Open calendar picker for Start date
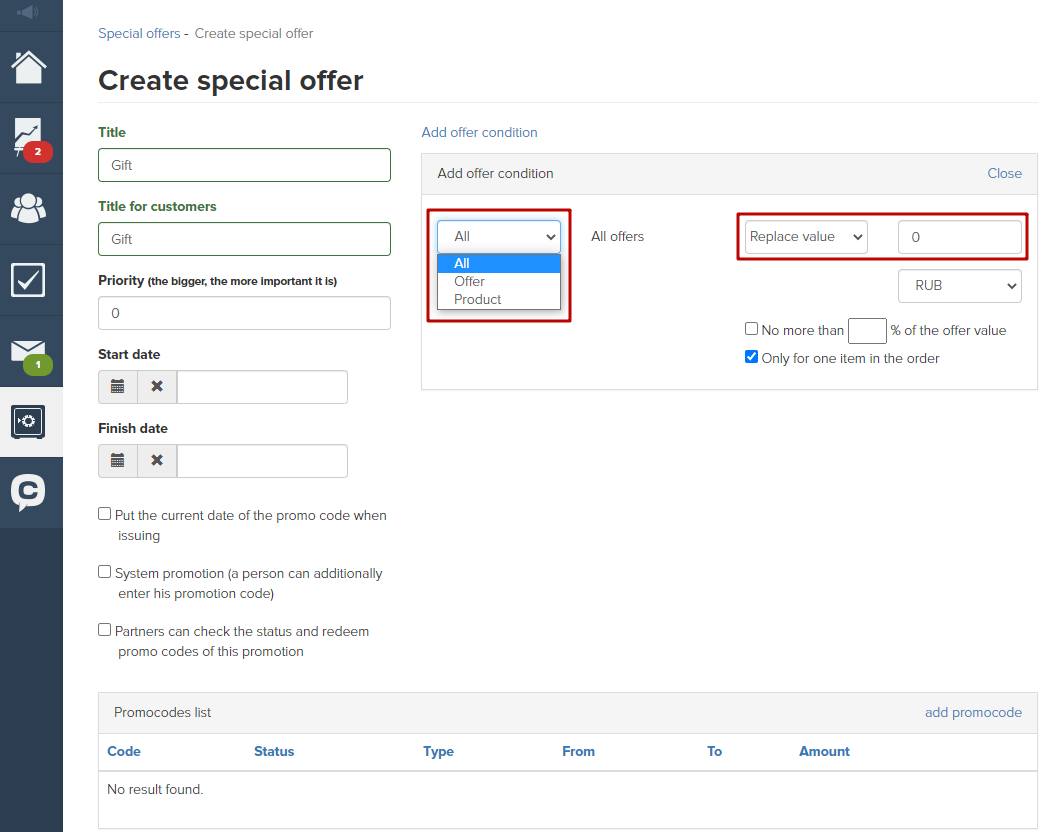 [x=118, y=387]
